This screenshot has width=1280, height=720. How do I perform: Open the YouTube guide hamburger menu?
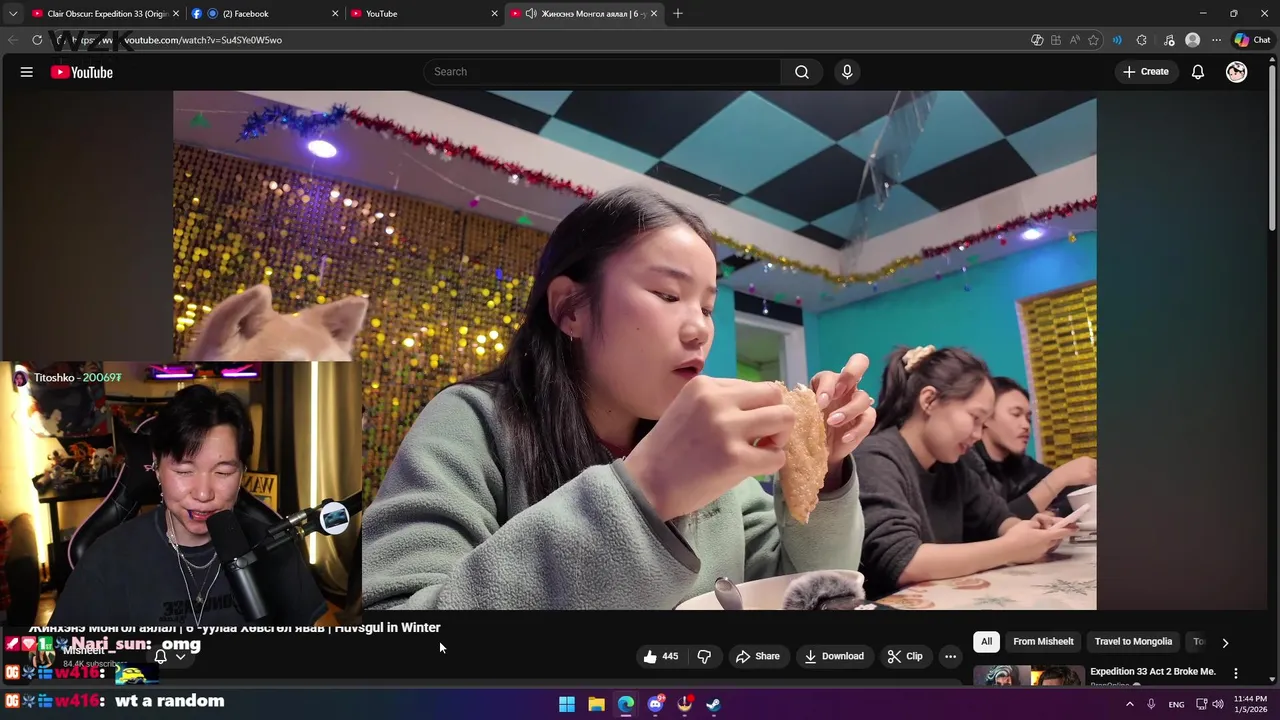[x=27, y=72]
